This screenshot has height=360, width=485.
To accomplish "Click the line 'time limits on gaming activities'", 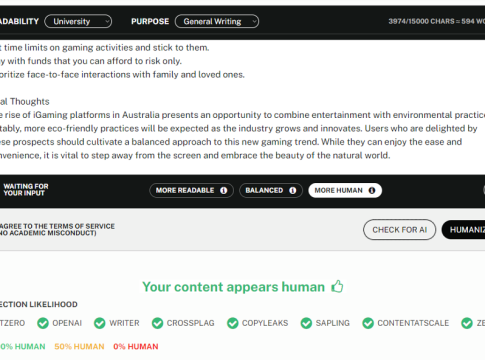I will click(105, 47).
